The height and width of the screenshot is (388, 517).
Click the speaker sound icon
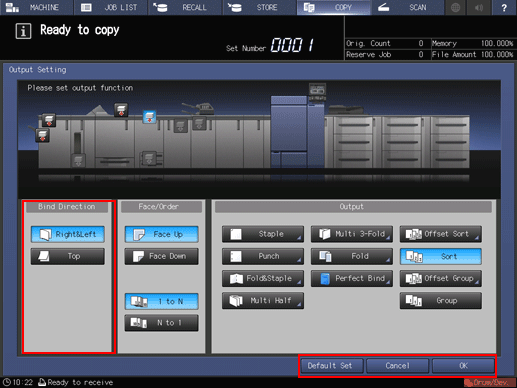point(479,7)
